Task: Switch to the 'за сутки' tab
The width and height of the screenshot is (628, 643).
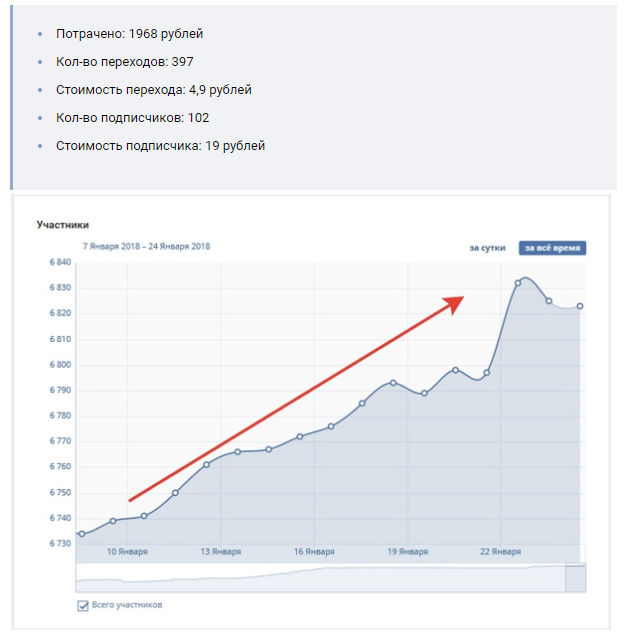Action: click(x=487, y=248)
